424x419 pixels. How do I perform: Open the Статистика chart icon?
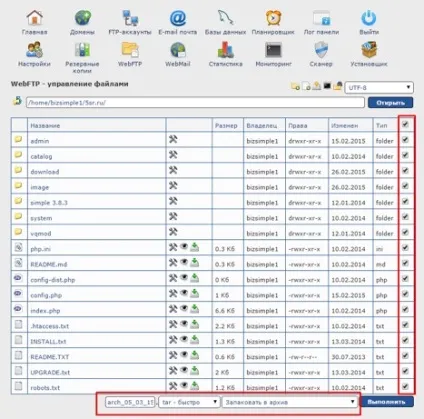(x=225, y=50)
